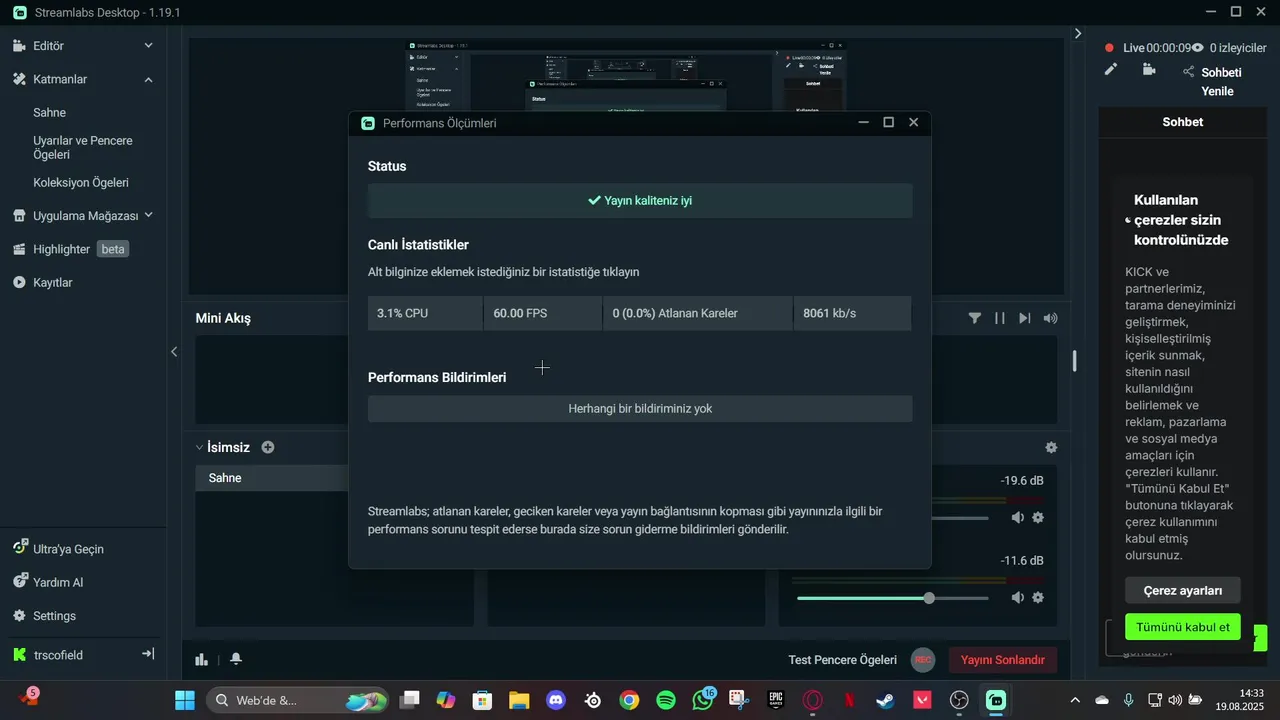Select the Sohbet chat tab
Screen dimensions: 1280x720
[1182, 122]
